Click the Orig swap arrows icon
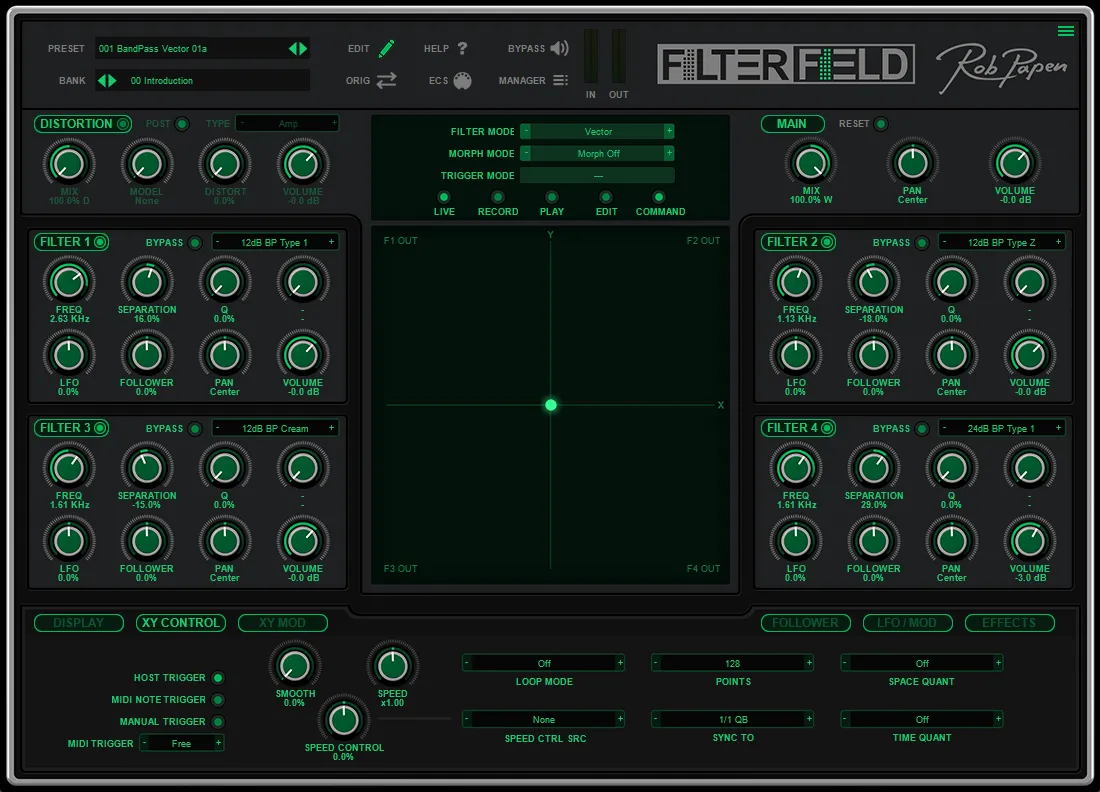This screenshot has height=792, width=1100. (387, 81)
